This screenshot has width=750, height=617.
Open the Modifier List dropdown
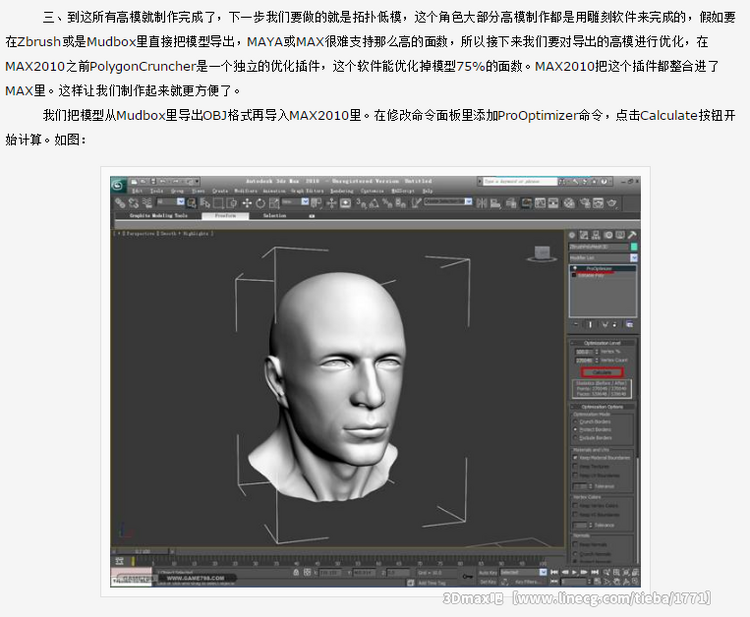pyautogui.click(x=604, y=258)
